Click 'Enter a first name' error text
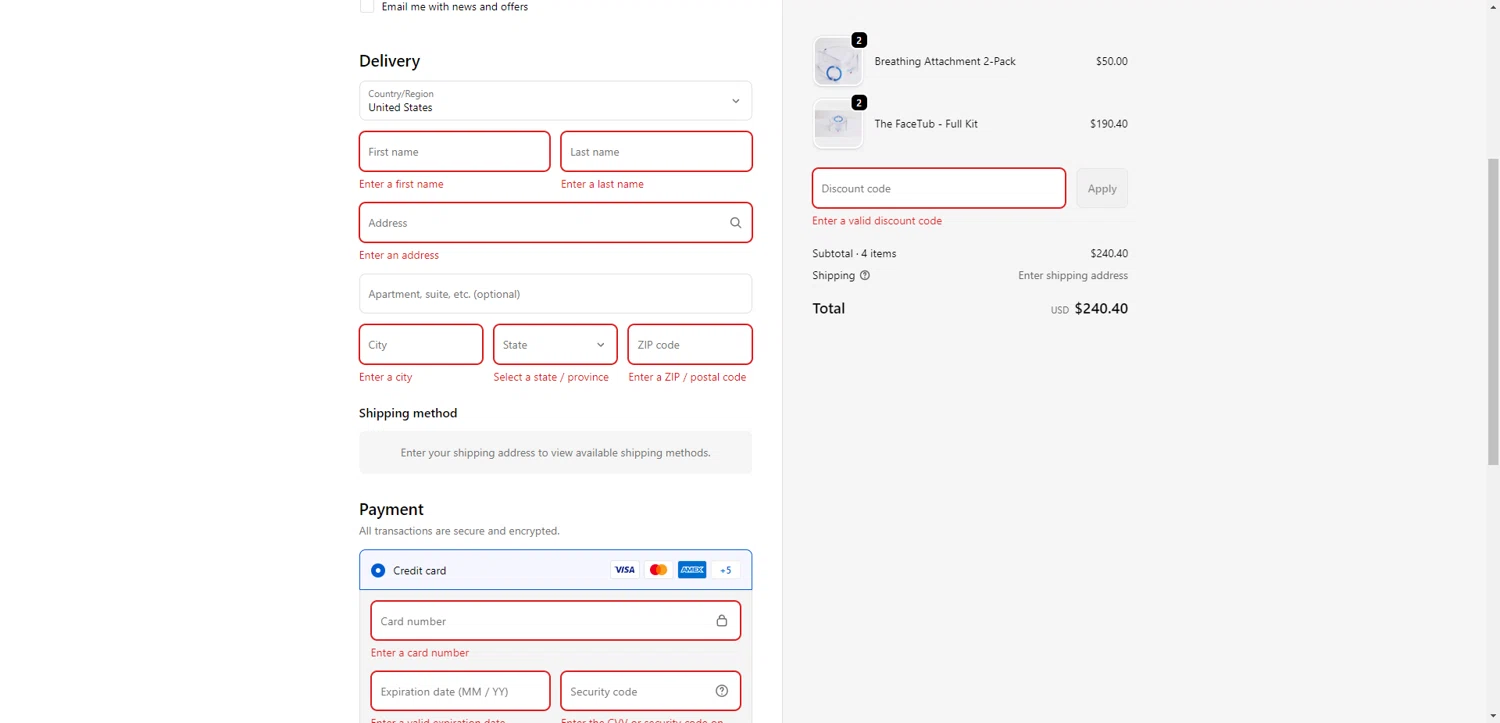 point(401,184)
